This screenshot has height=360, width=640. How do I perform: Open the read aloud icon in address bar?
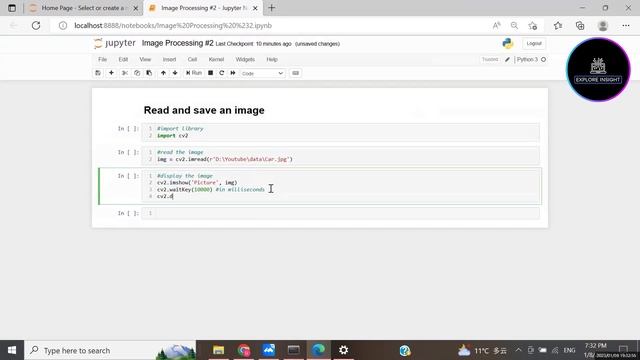496,26
